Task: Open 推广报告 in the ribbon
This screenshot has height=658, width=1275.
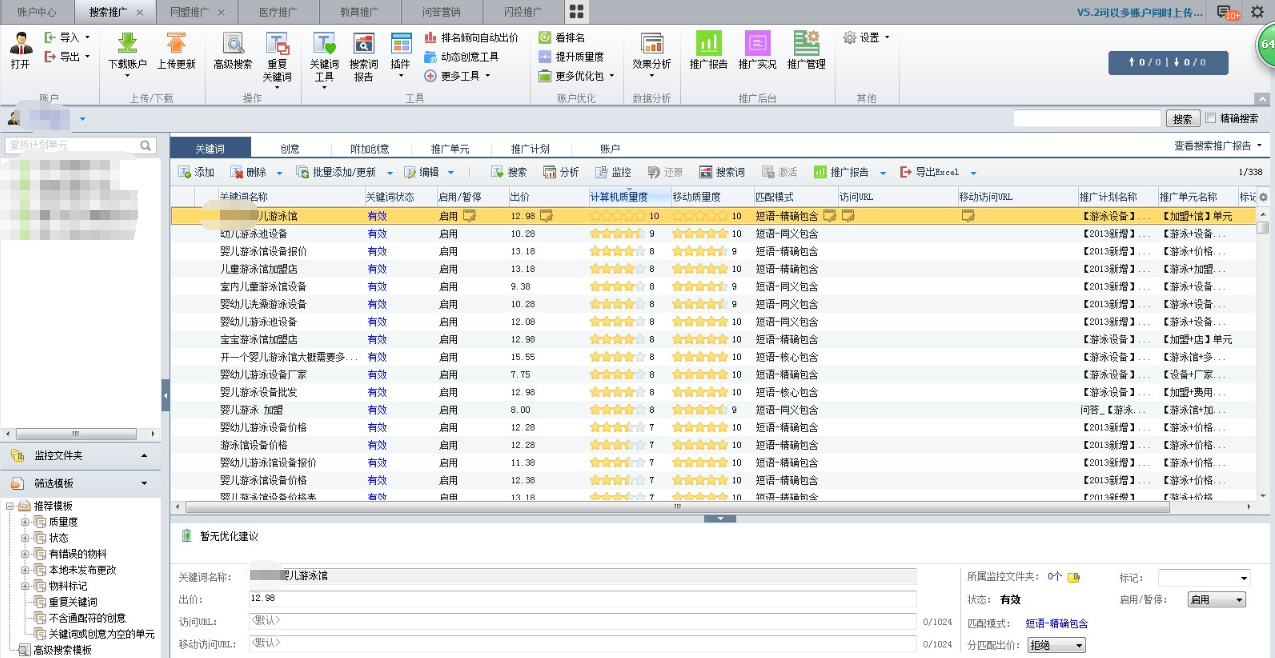Action: point(709,44)
